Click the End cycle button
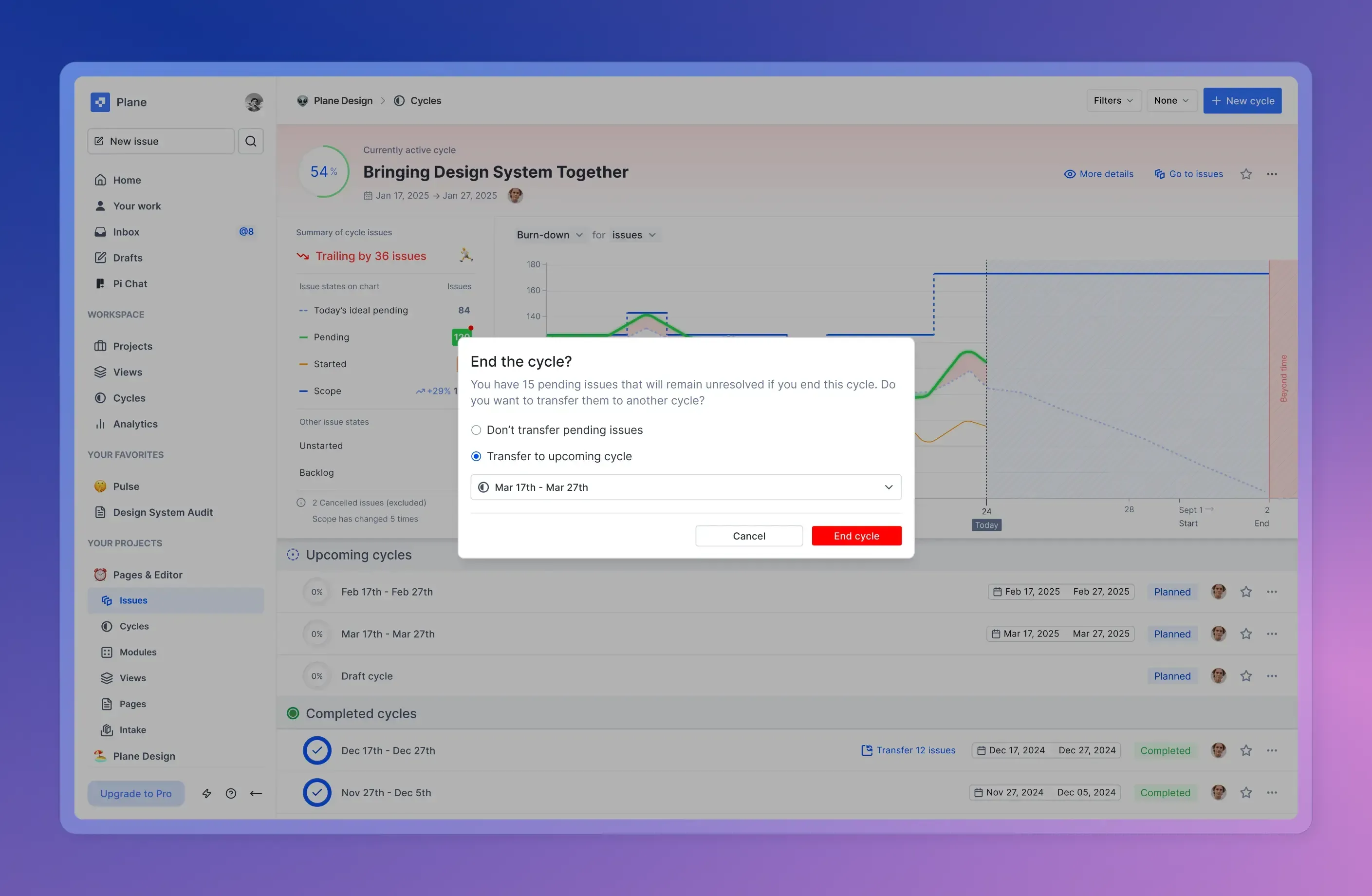 [856, 536]
